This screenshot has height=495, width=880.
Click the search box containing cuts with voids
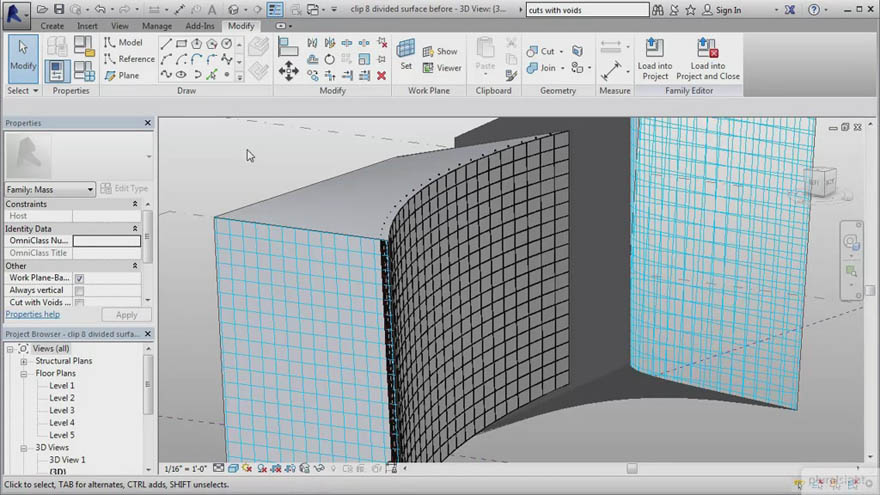(x=587, y=10)
